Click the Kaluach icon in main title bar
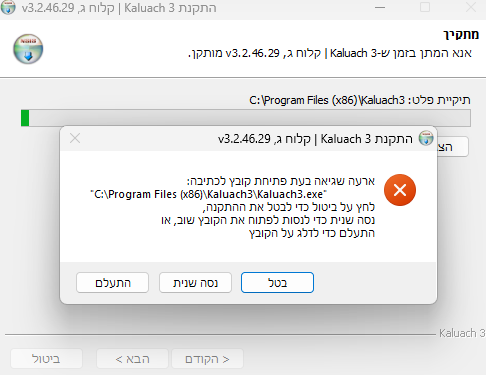The width and height of the screenshot is (486, 375). (x=8, y=7)
